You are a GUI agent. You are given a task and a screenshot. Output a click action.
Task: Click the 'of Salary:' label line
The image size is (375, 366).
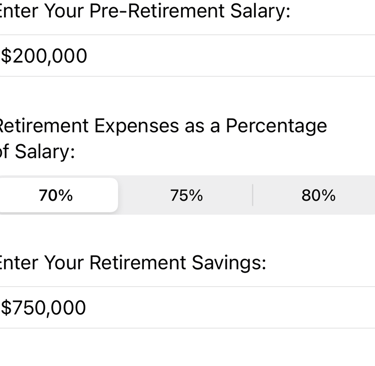click(x=37, y=152)
